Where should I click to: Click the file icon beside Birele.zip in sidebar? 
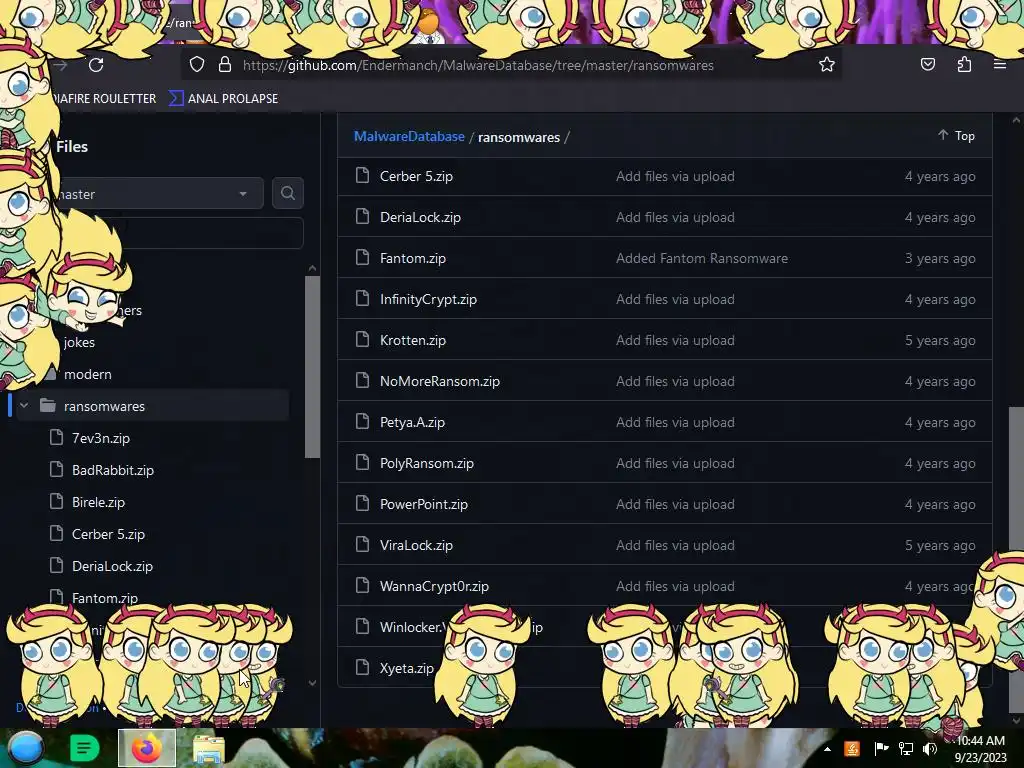pyautogui.click(x=57, y=501)
